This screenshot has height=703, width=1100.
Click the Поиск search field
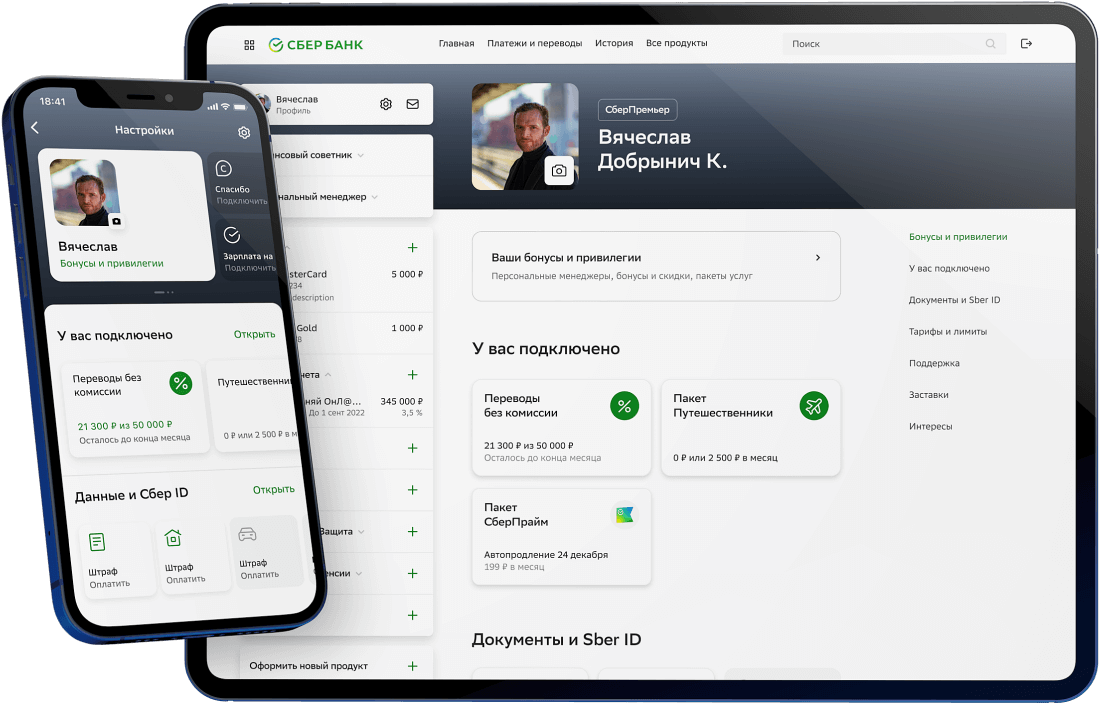click(x=894, y=43)
